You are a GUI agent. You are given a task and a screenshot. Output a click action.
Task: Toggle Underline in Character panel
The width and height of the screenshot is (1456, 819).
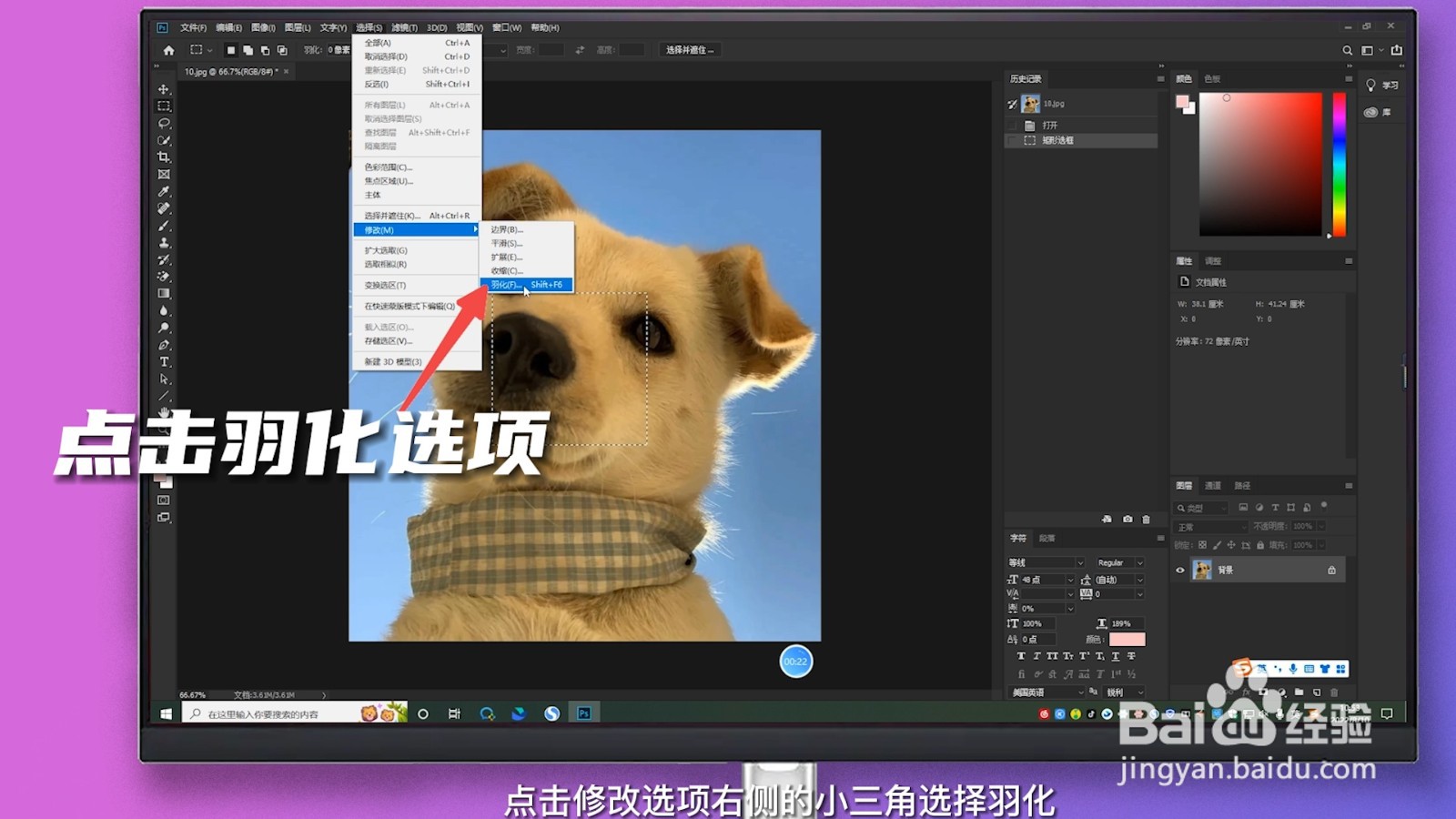pos(1116,656)
